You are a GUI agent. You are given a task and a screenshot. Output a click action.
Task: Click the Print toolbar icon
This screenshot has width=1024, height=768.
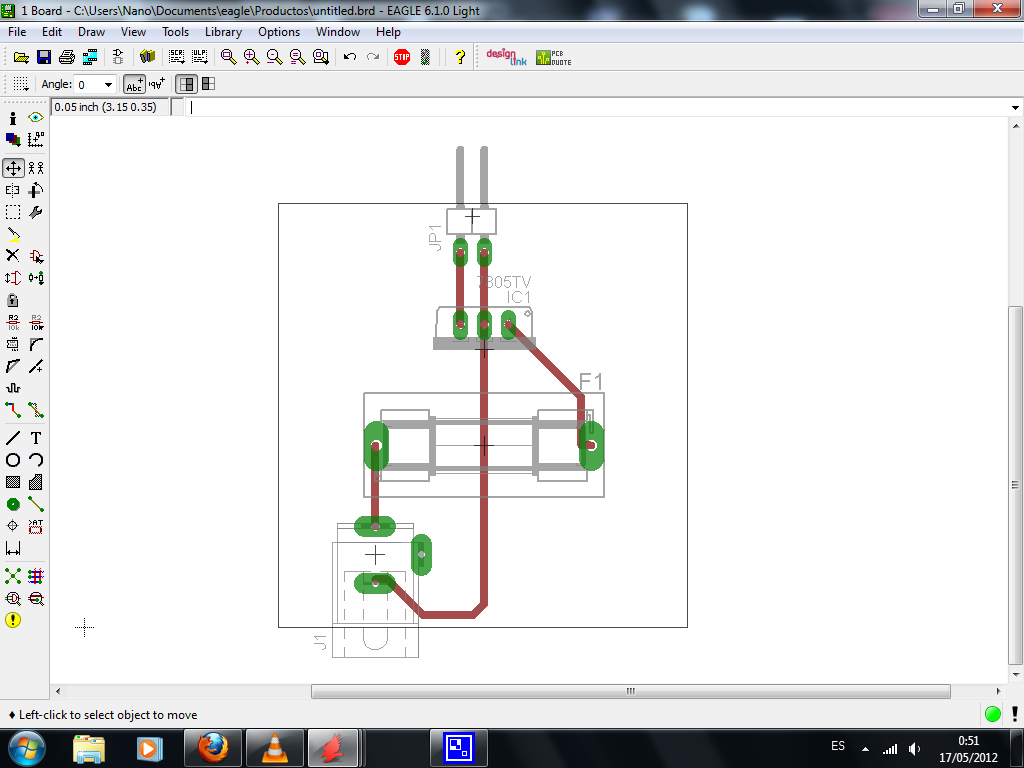coord(67,57)
